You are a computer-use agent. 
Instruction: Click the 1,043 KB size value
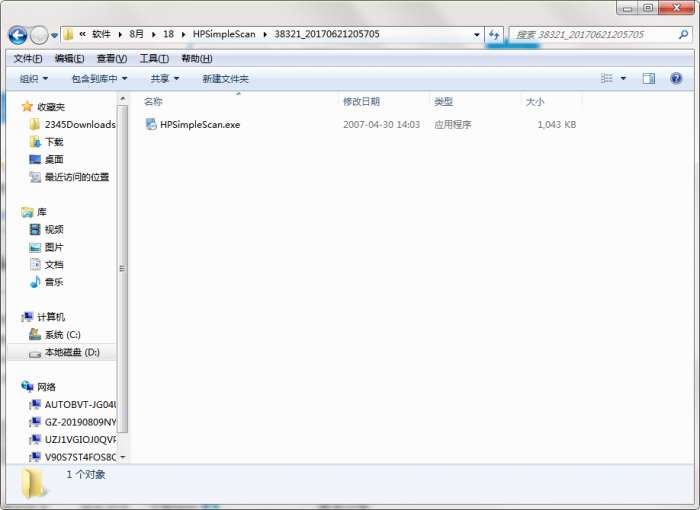tap(557, 125)
